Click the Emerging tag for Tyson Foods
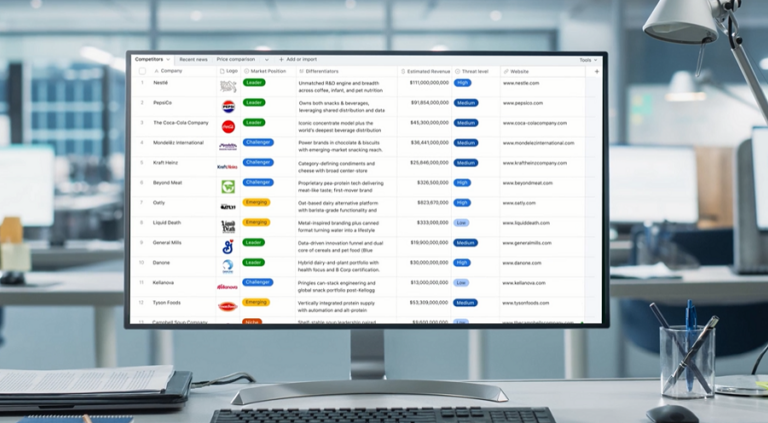Screen dimensions: 768x423 (x=256, y=302)
